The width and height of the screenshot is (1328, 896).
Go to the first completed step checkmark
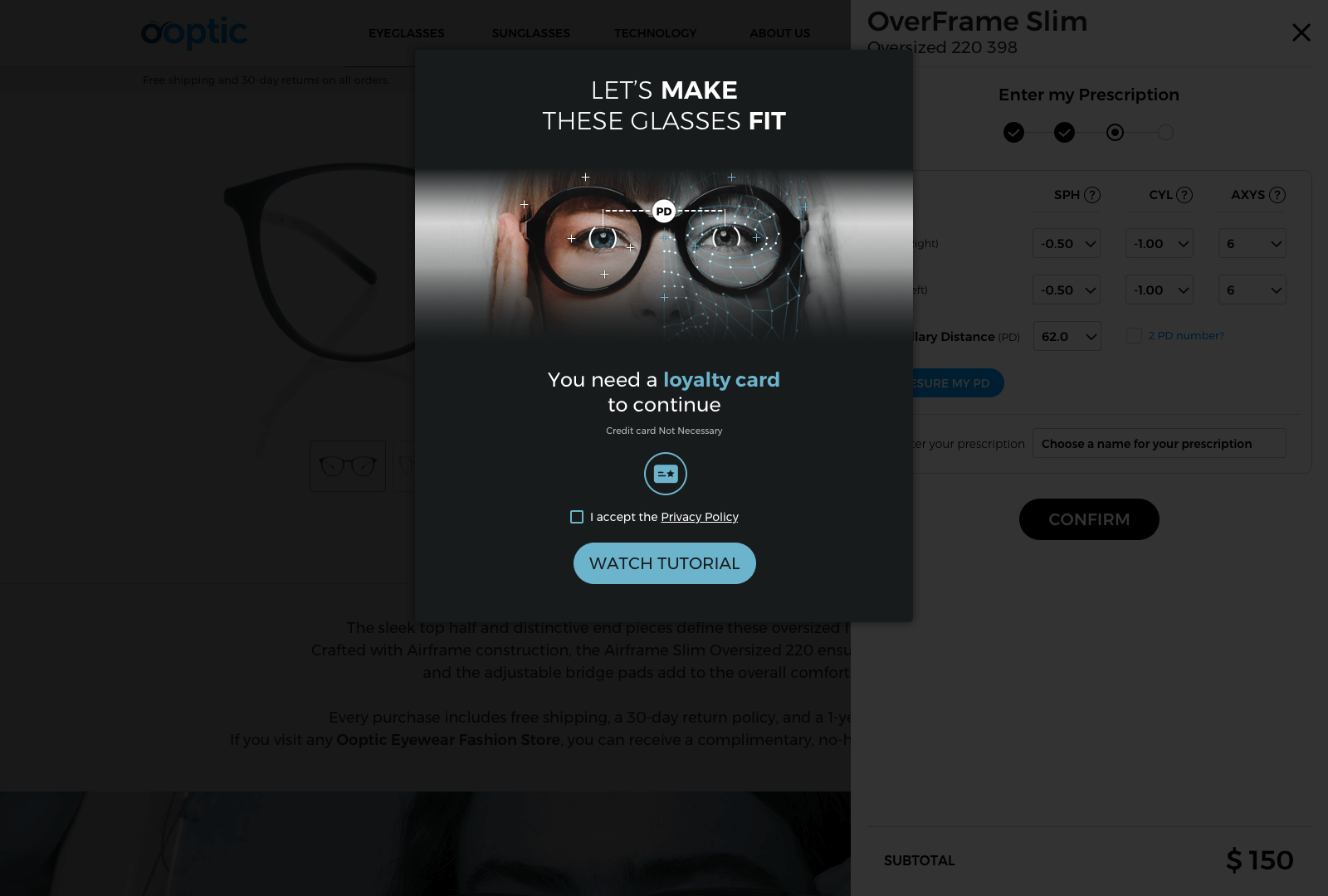(x=1013, y=132)
